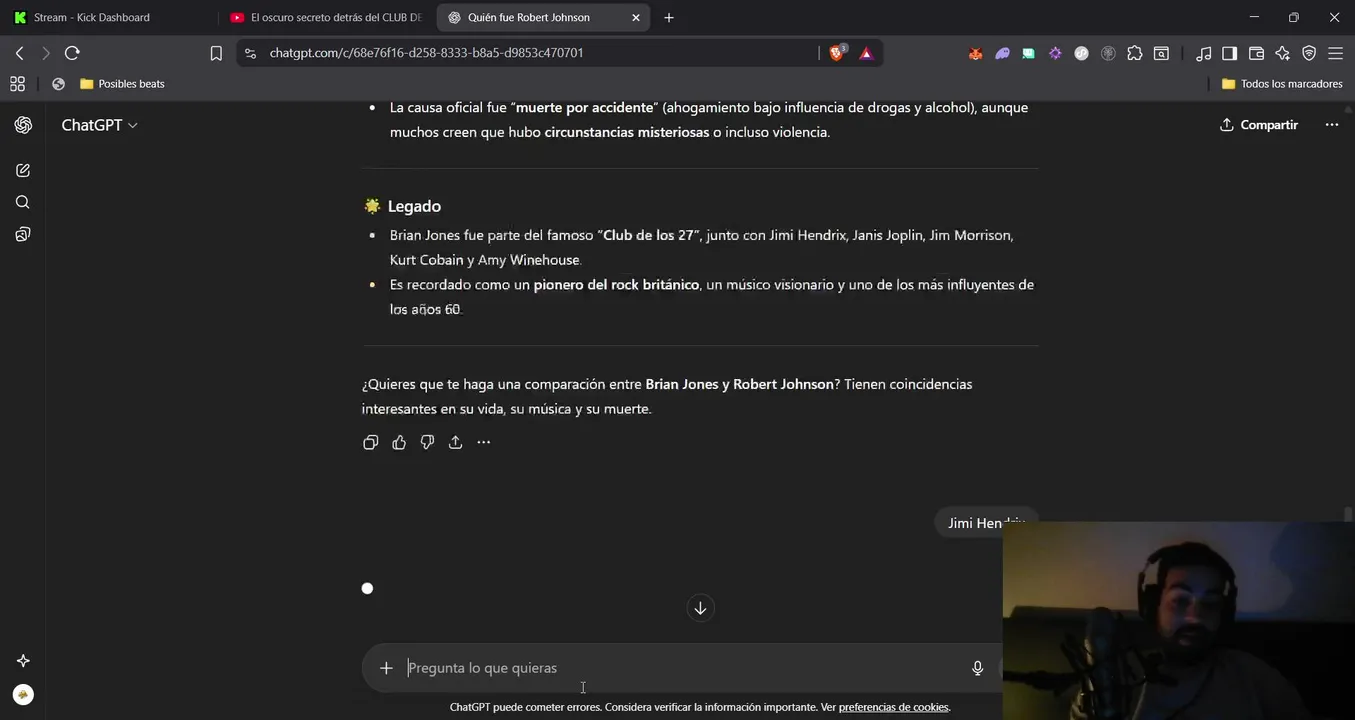Reload the current page

[72, 53]
